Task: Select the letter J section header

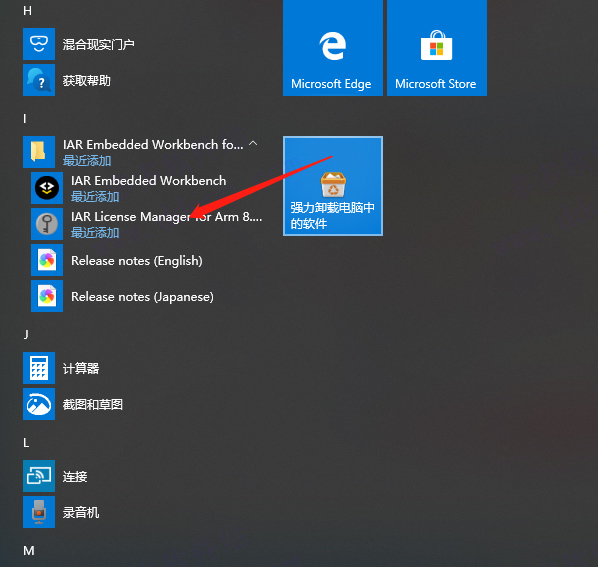Action: tap(26, 335)
